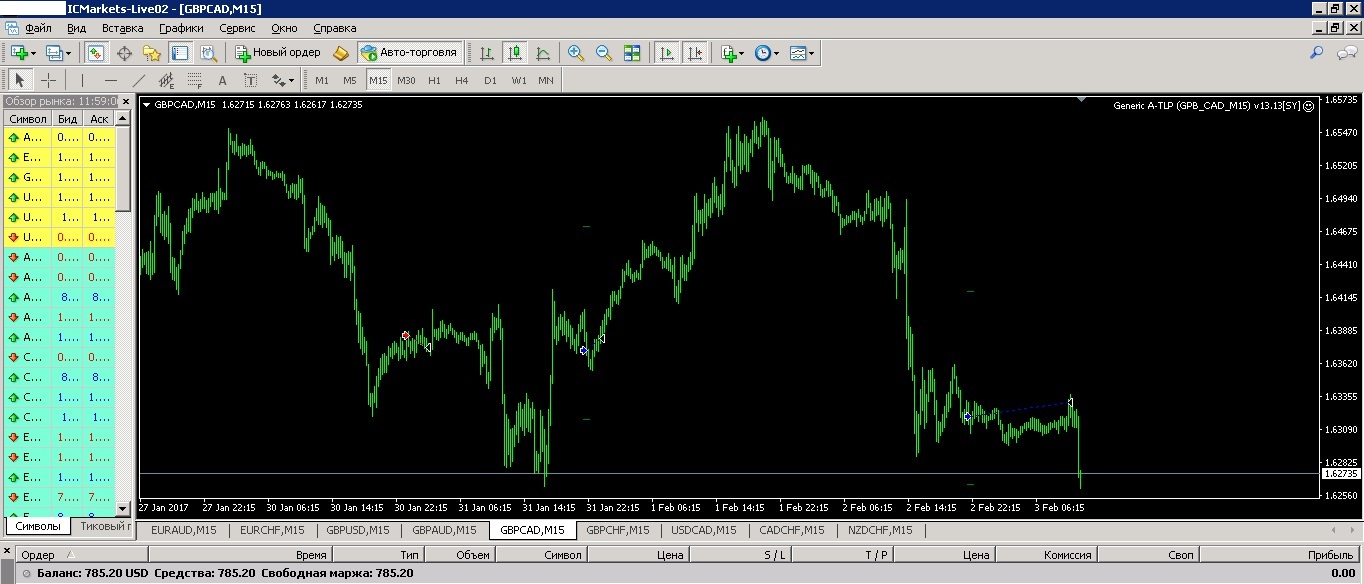Toggle the Market Watch panel icon
This screenshot has width=1364, height=584.
click(x=96, y=53)
